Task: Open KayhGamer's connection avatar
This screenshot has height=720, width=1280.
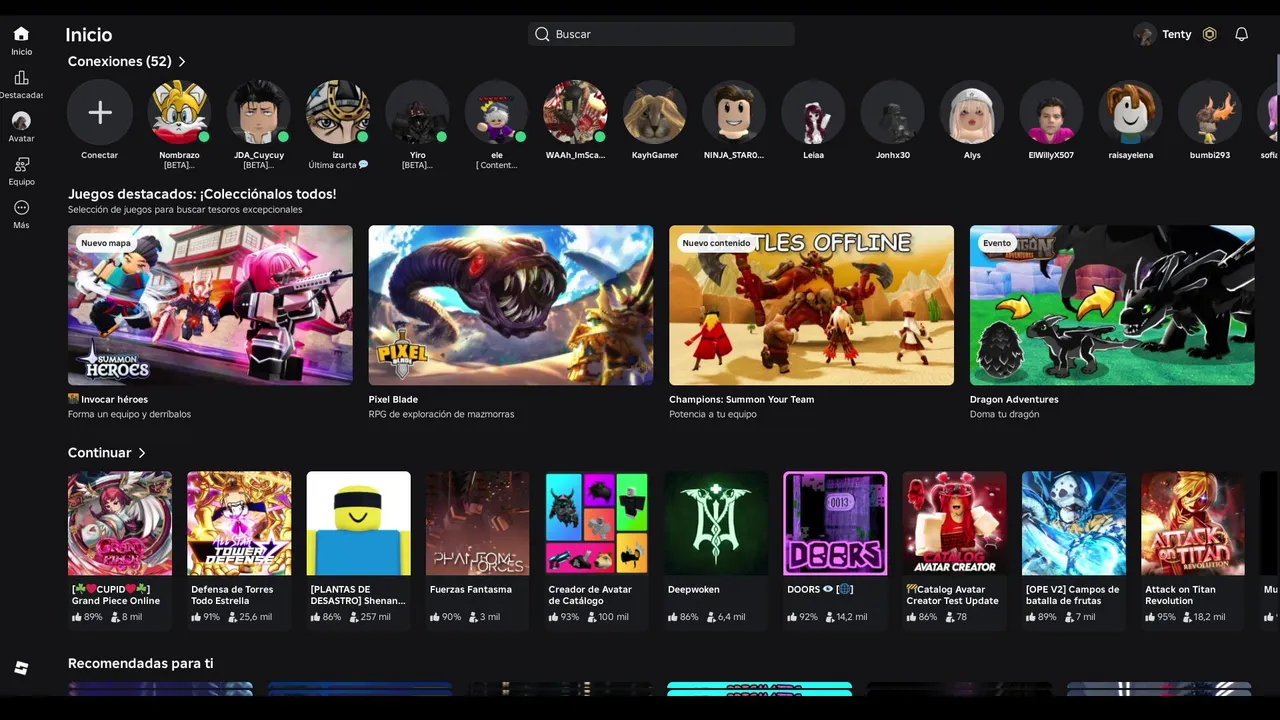Action: pos(655,112)
